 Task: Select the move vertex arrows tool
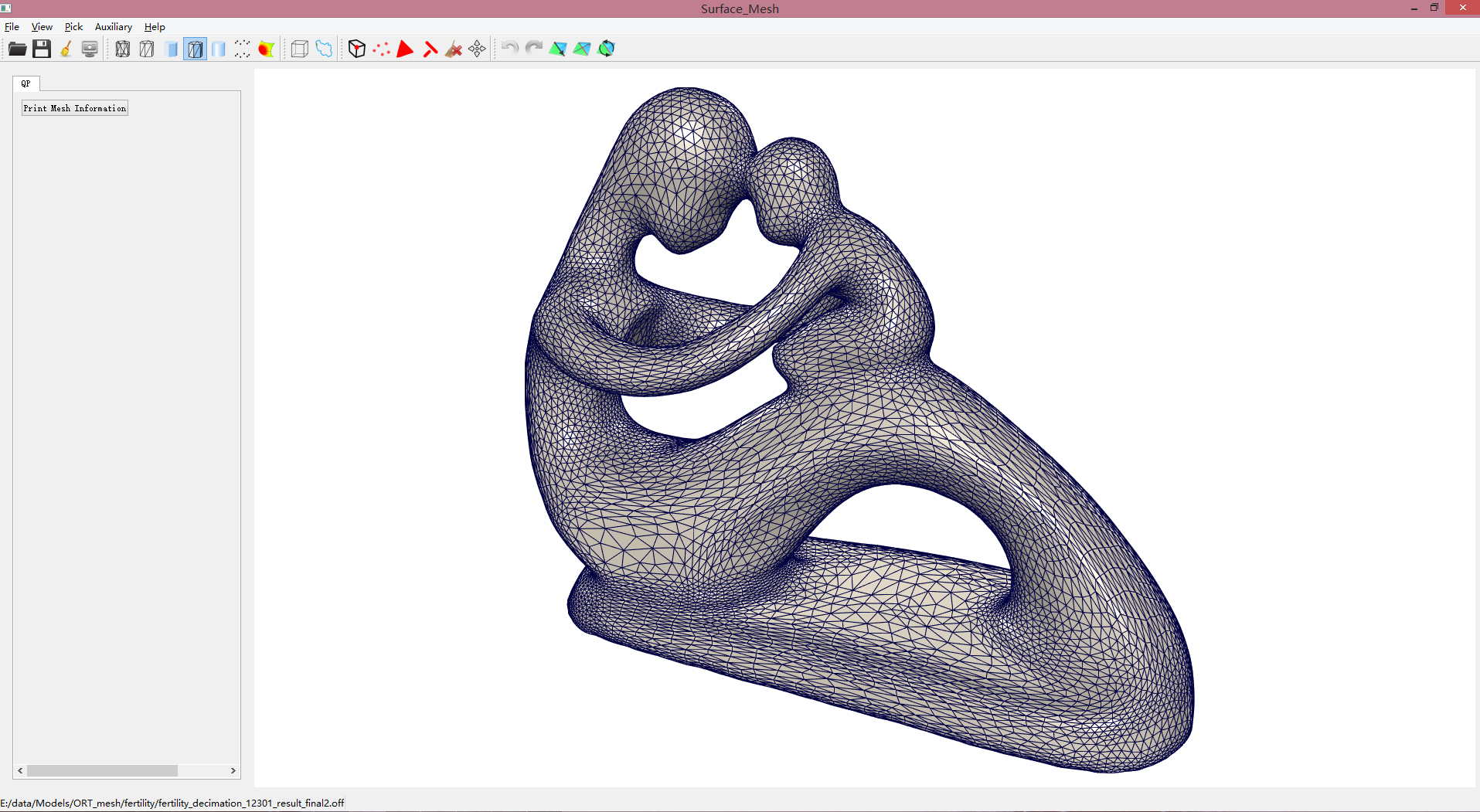[x=478, y=49]
